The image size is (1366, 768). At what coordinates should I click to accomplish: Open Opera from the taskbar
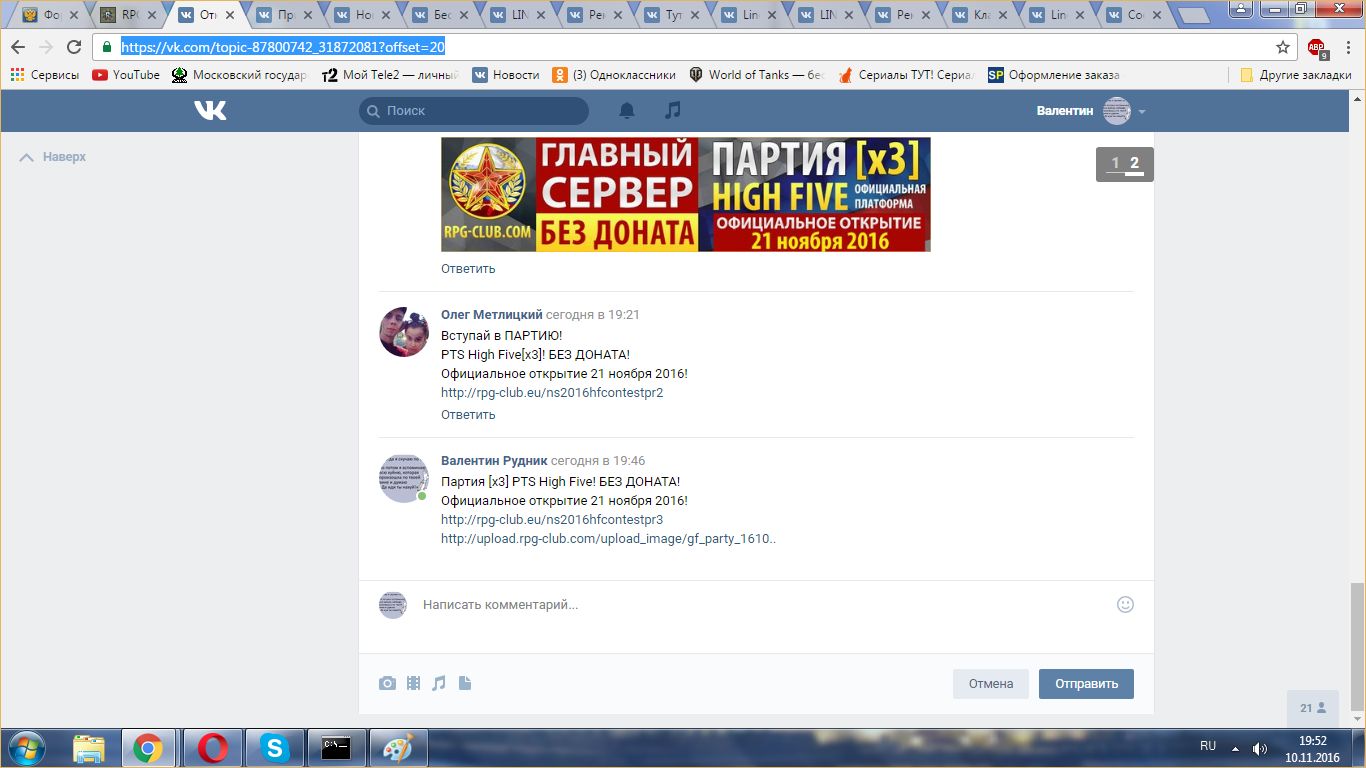[212, 747]
